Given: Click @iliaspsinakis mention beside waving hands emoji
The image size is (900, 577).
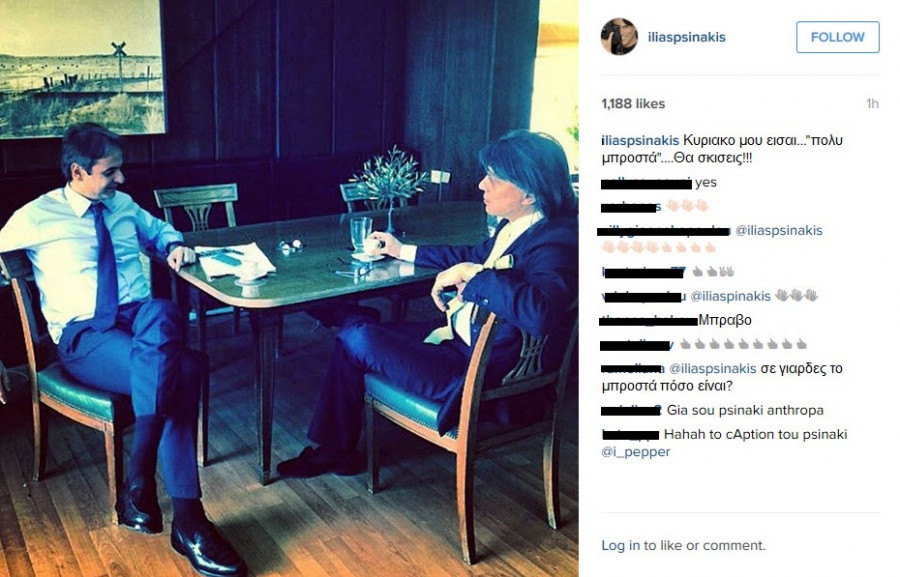Looking at the screenshot, I should pyautogui.click(x=730, y=296).
